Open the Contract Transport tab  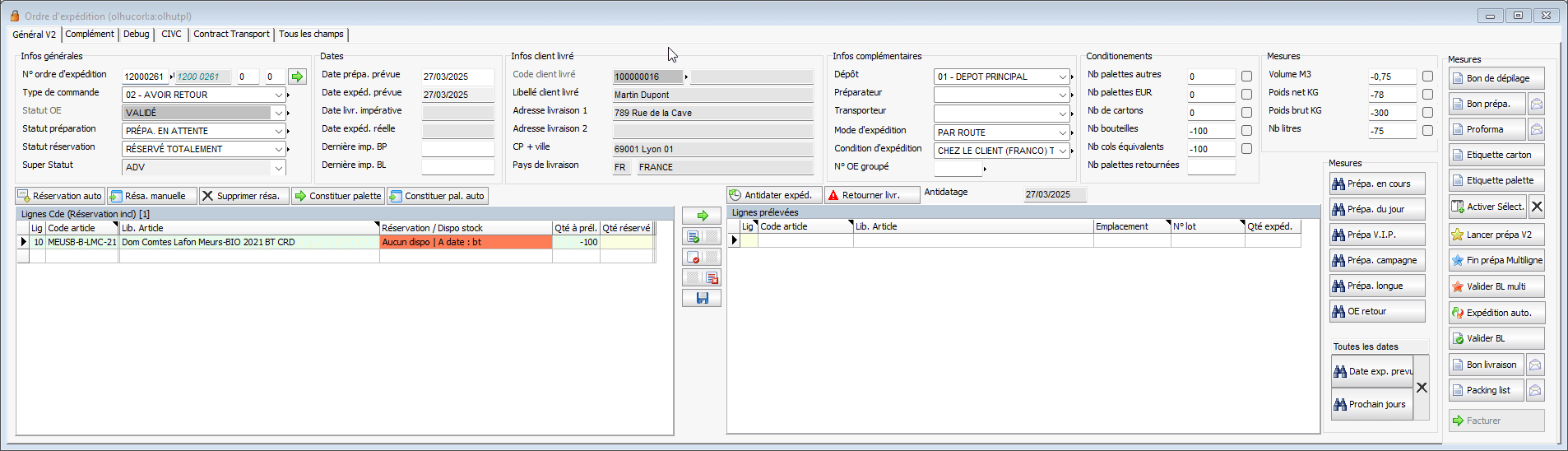[231, 34]
